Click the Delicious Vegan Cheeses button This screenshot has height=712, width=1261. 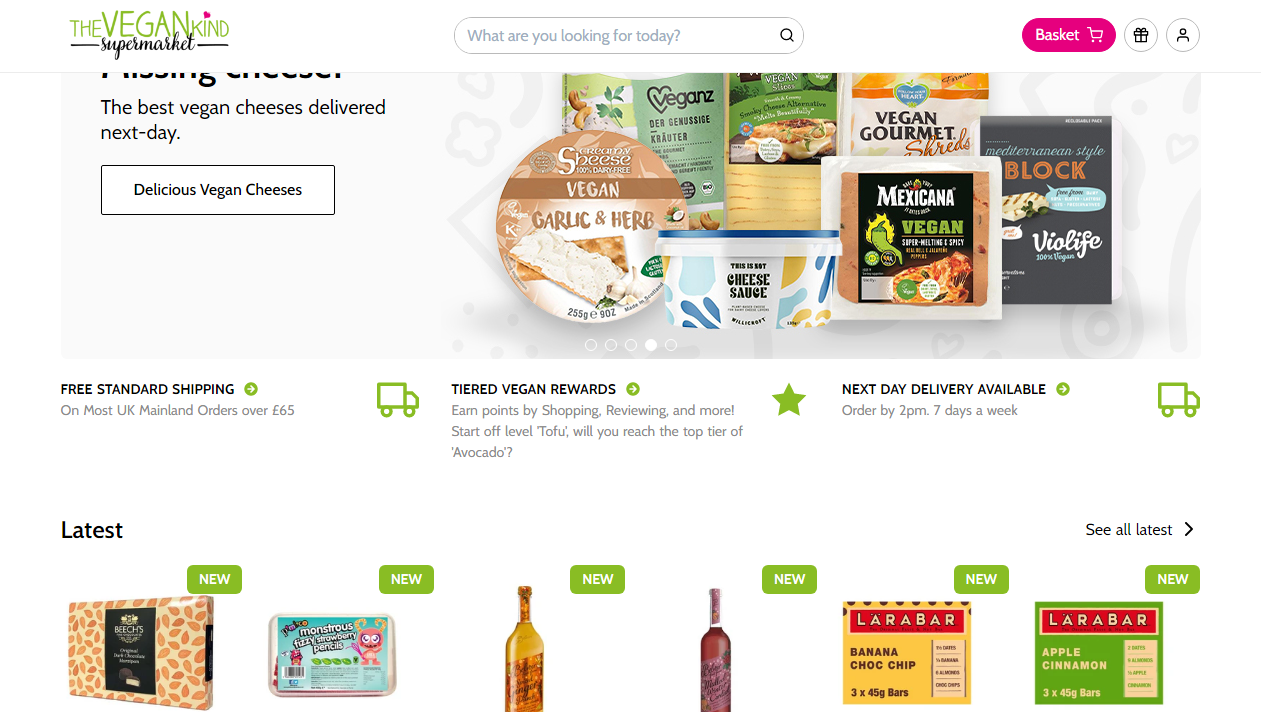pos(218,190)
